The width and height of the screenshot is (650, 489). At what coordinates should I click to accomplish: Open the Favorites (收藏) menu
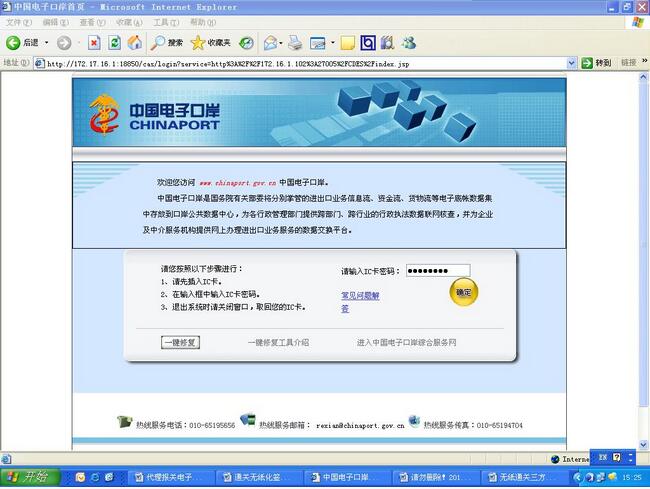[x=129, y=22]
